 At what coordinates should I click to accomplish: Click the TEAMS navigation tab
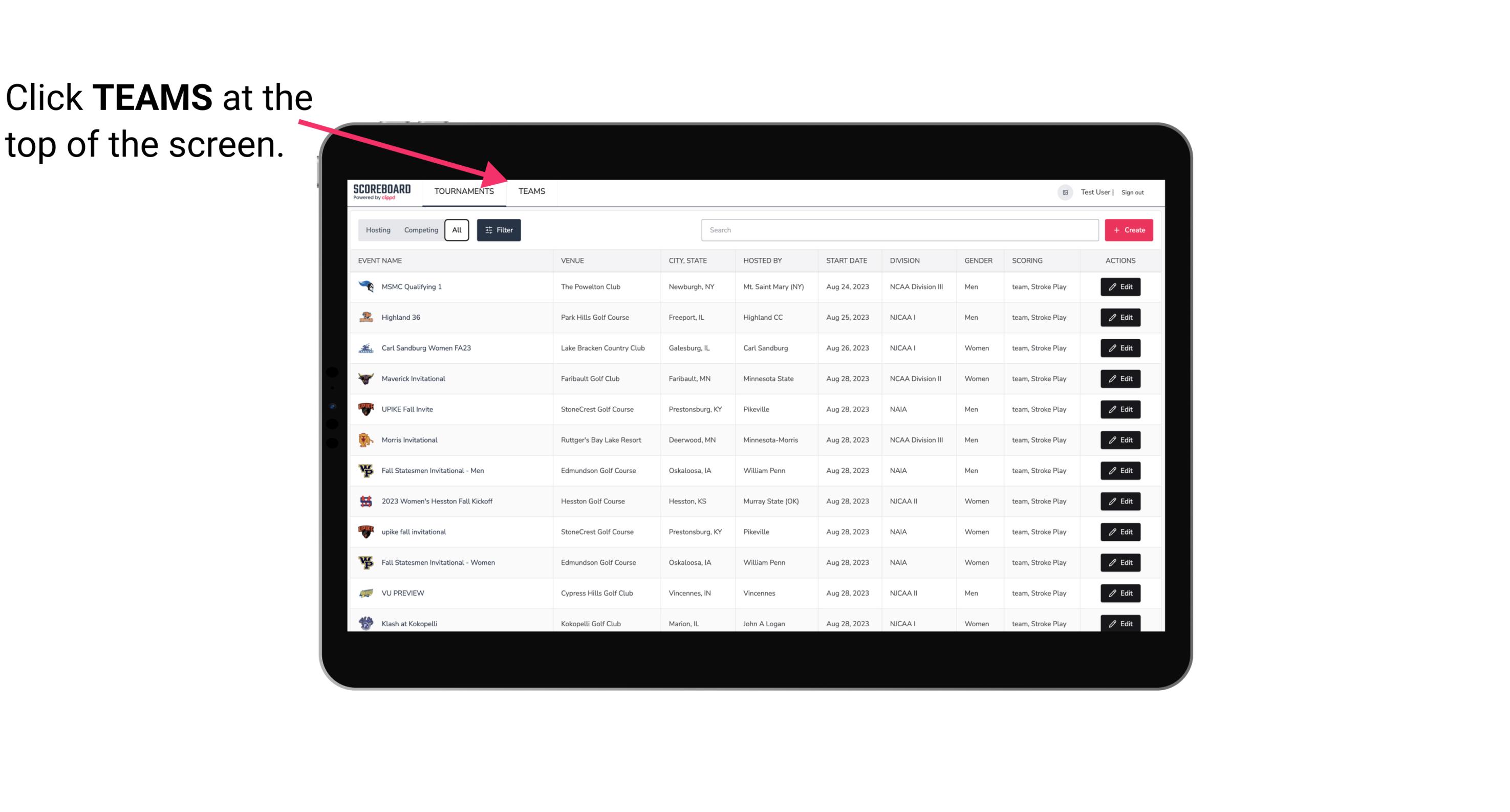tap(531, 192)
